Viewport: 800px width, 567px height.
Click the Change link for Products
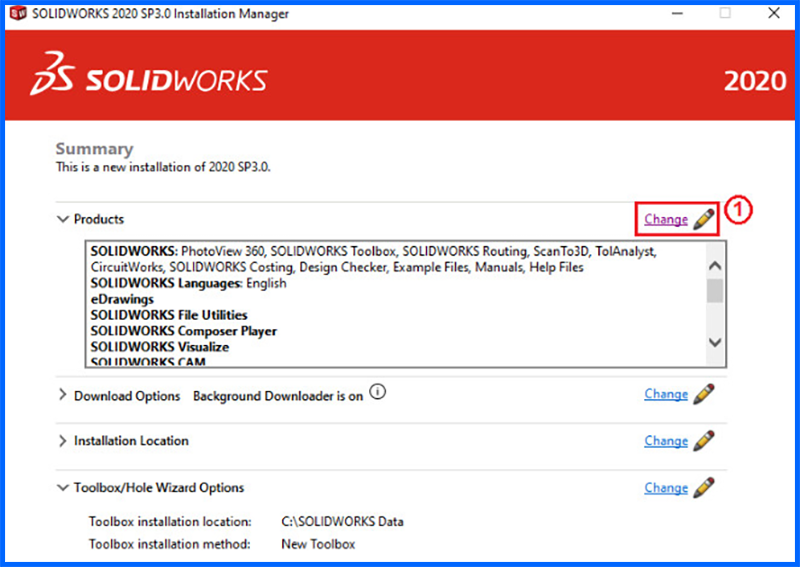[666, 219]
